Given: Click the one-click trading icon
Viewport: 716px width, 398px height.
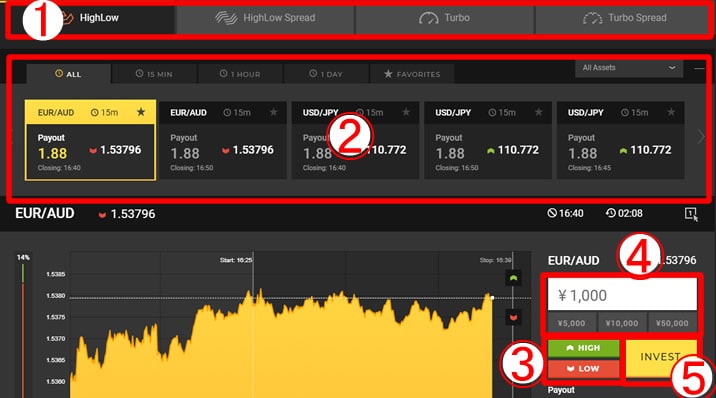Looking at the screenshot, I should 691,214.
